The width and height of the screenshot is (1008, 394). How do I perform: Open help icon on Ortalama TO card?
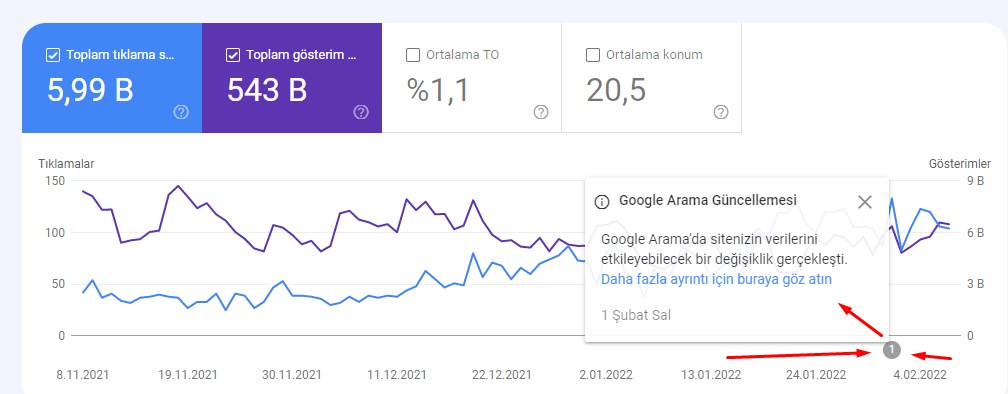click(541, 112)
